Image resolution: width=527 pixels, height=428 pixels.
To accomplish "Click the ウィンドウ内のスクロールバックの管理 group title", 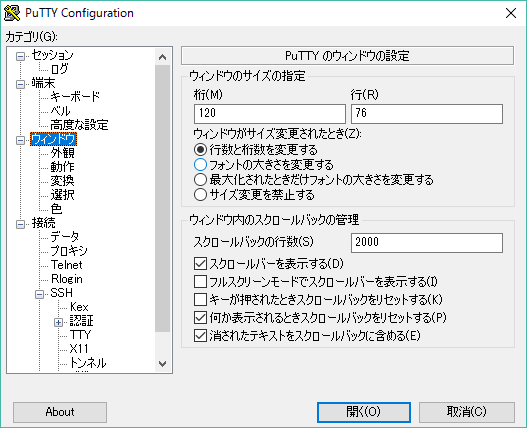I will 274,220.
